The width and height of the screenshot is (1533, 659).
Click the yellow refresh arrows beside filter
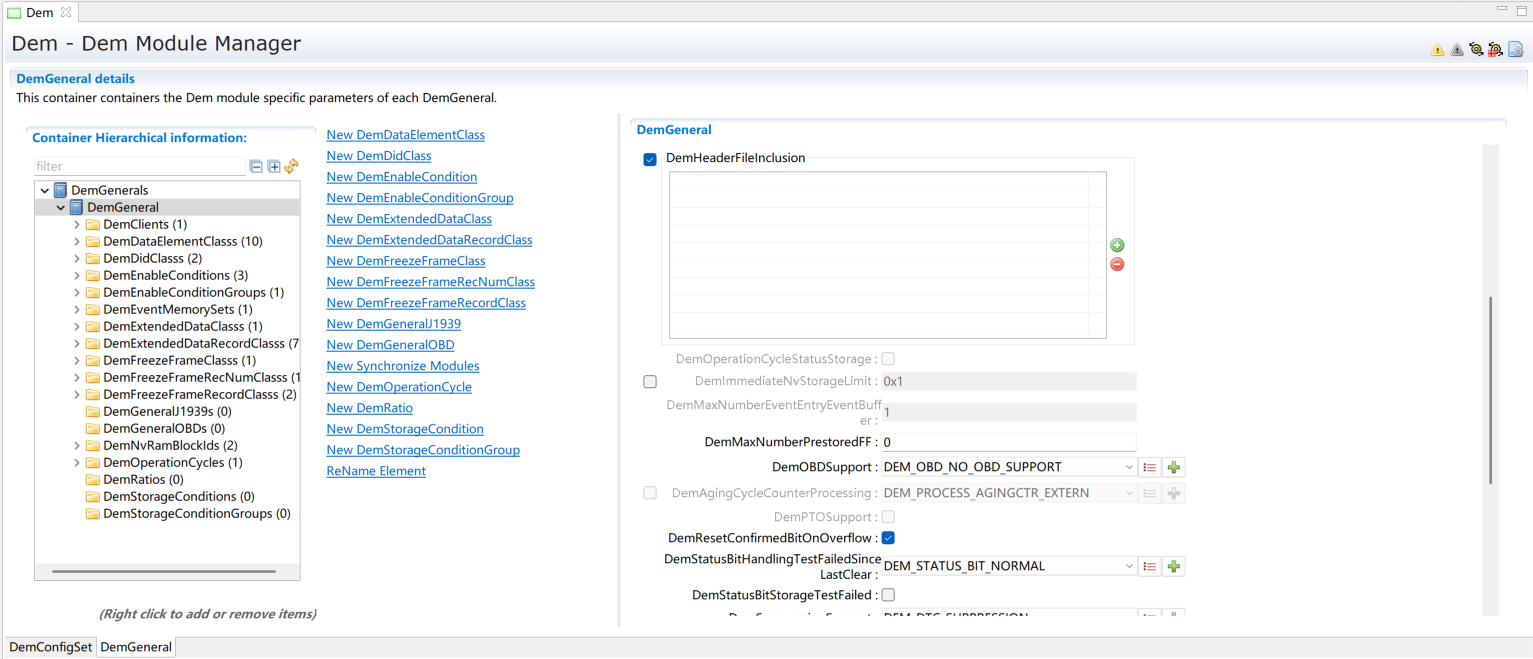click(292, 167)
